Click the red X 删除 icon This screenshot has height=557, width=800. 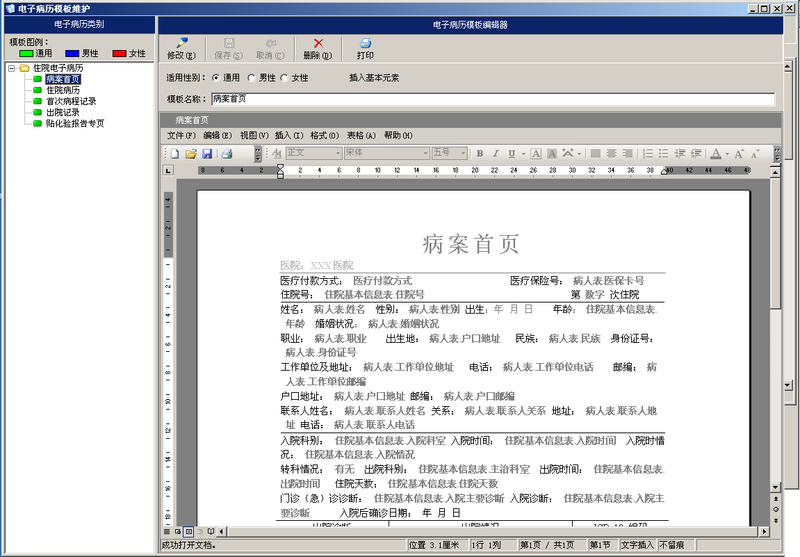pos(318,43)
